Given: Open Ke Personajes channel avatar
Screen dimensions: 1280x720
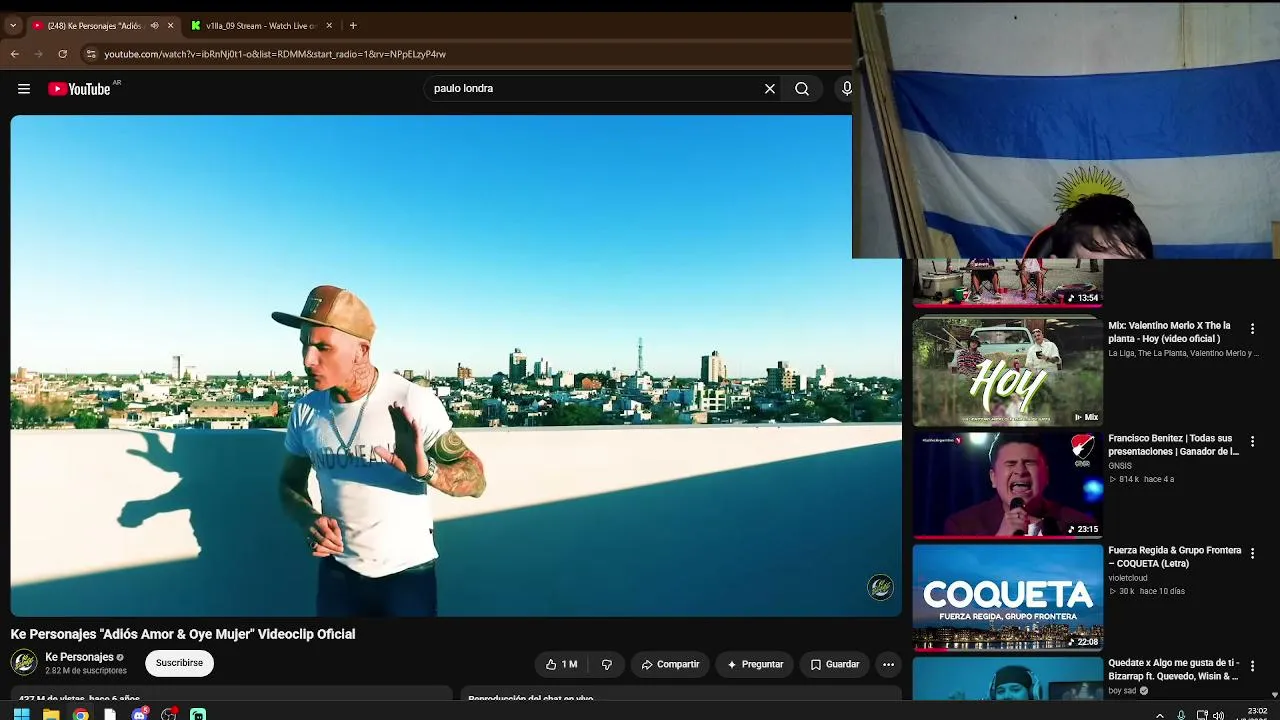Looking at the screenshot, I should pyautogui.click(x=24, y=662).
